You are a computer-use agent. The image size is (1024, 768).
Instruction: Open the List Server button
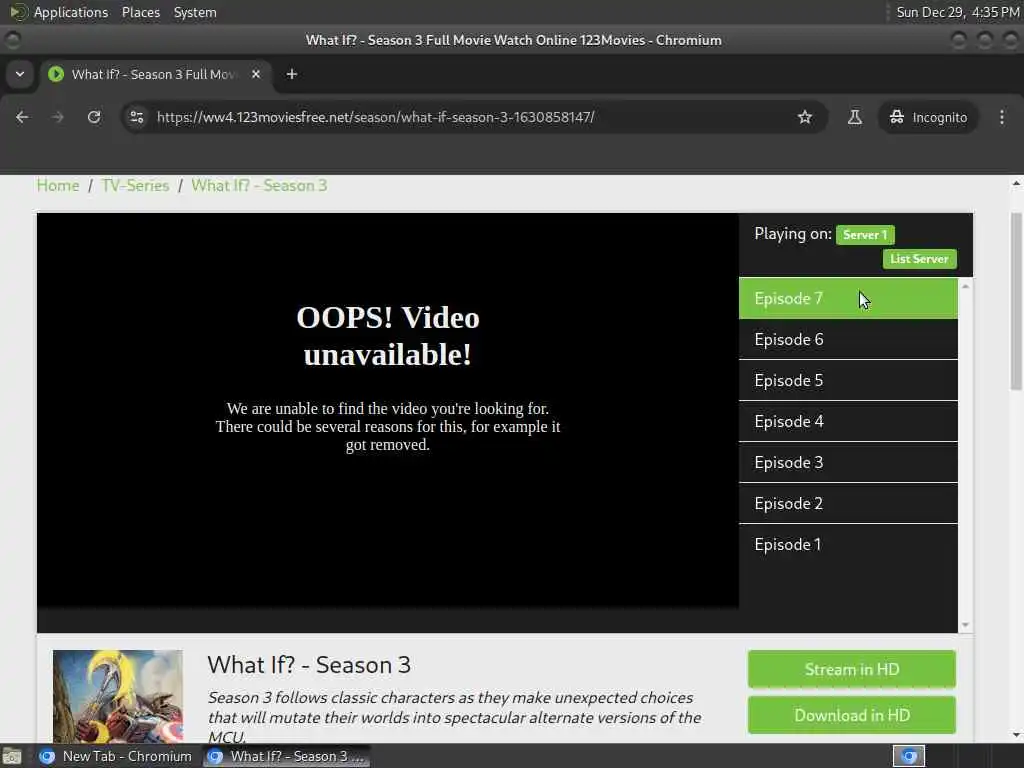click(920, 259)
